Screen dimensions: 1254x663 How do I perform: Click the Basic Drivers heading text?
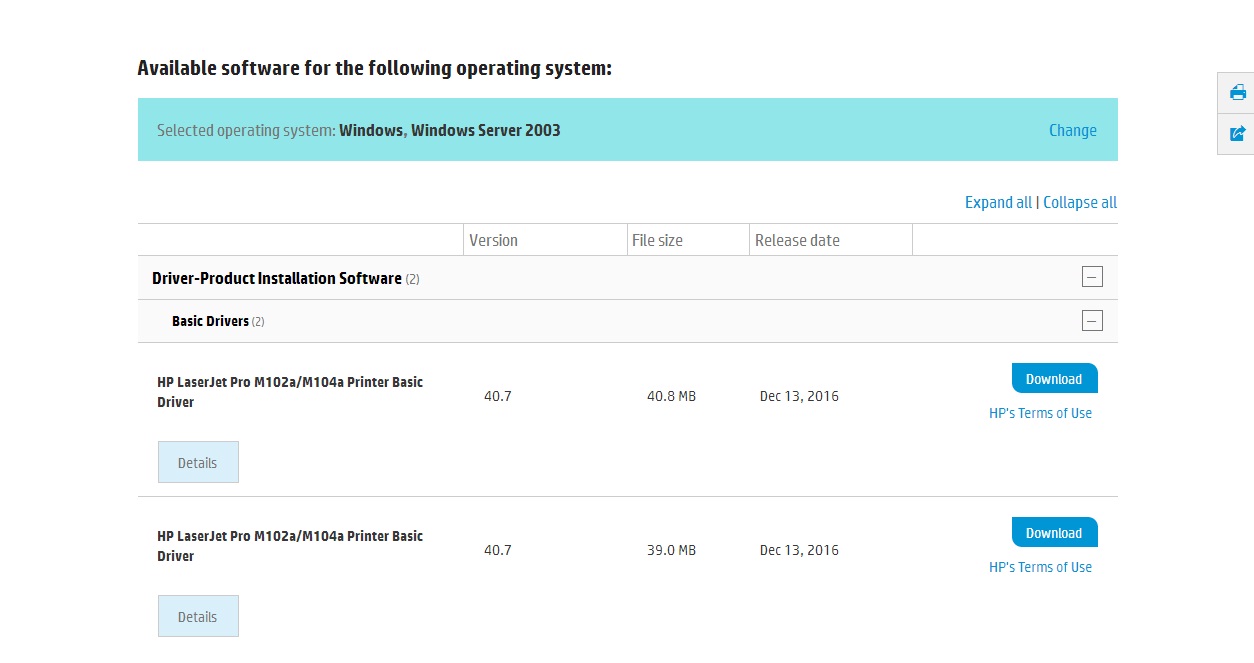click(210, 321)
